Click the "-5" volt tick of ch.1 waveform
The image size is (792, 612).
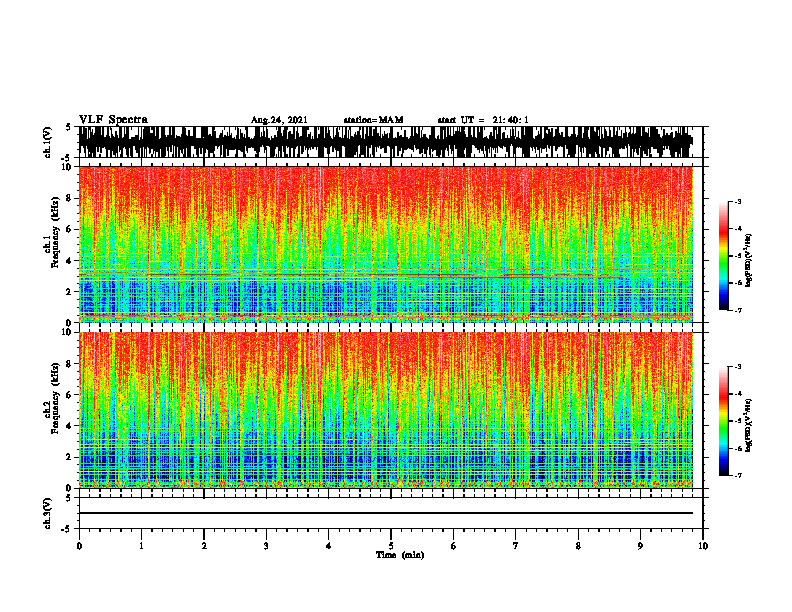(x=66, y=158)
